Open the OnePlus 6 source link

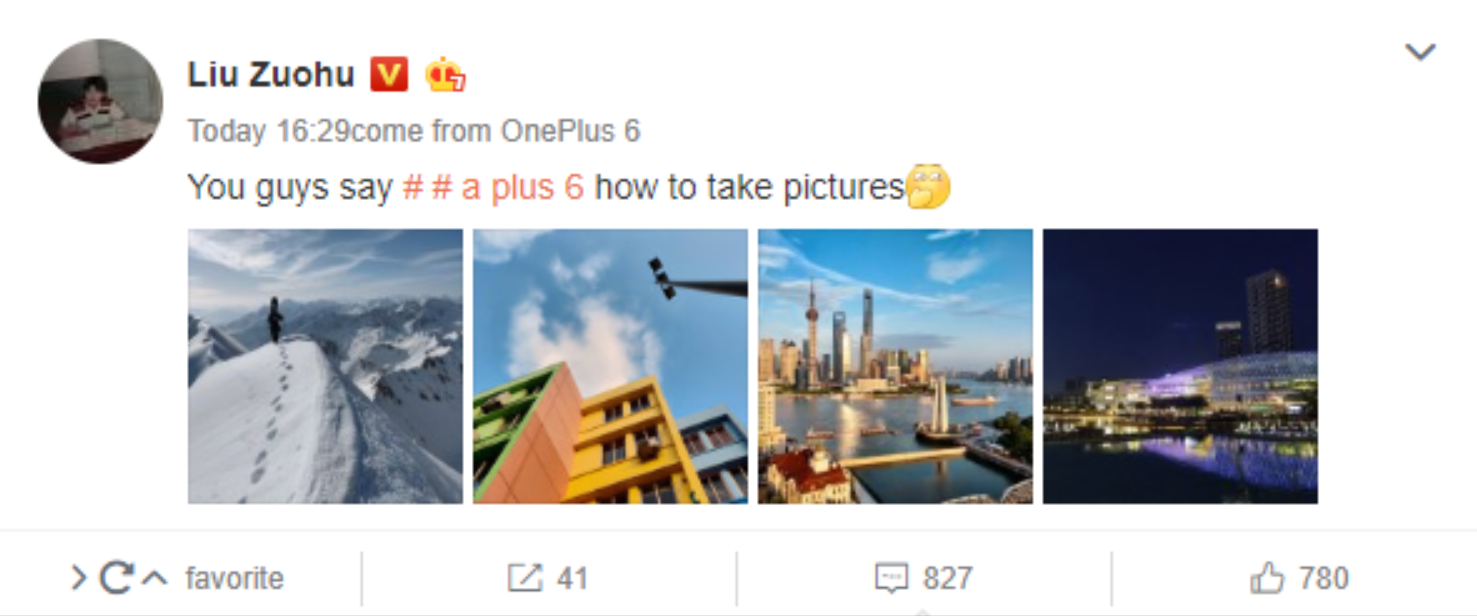pyautogui.click(x=570, y=131)
